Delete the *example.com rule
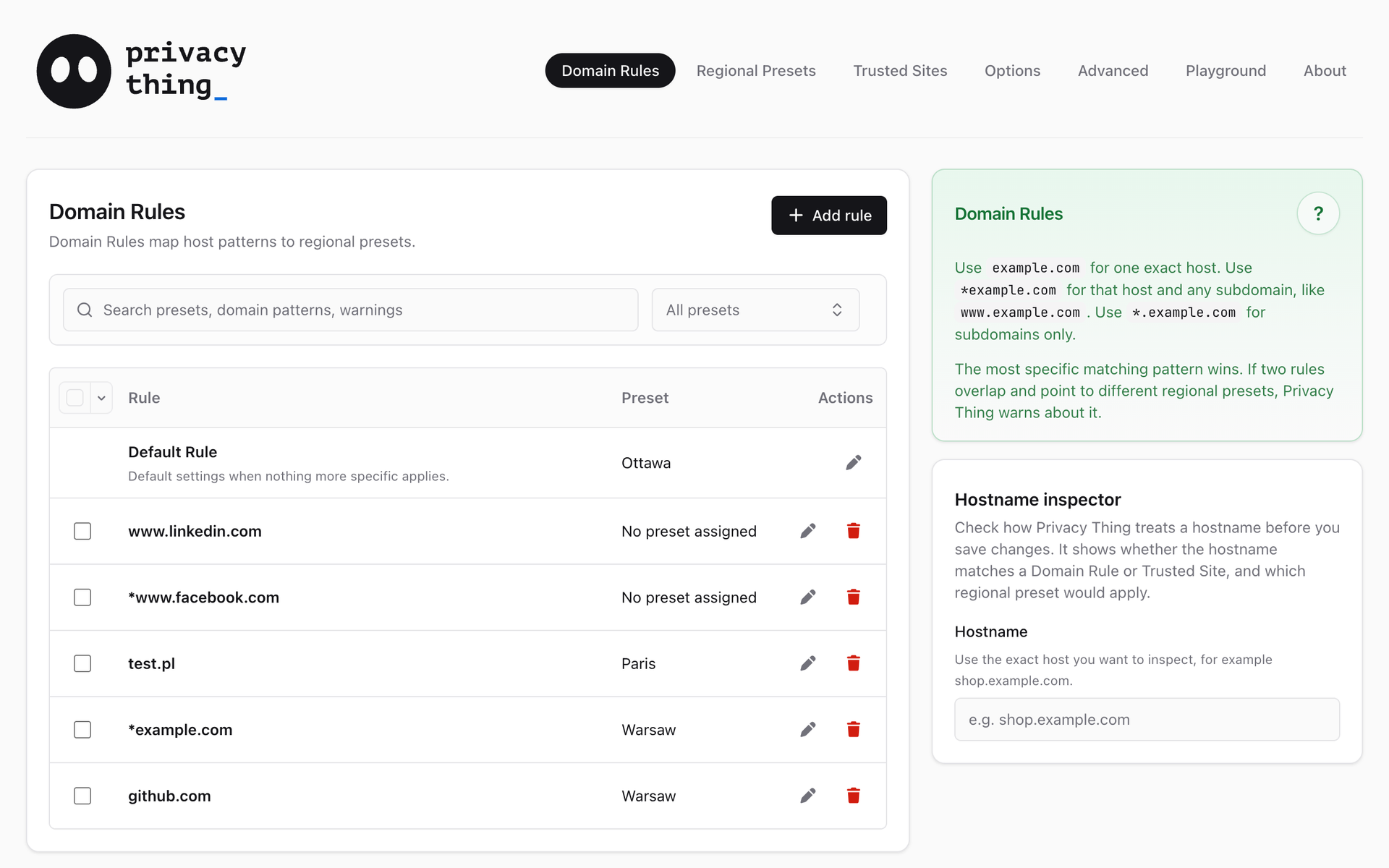This screenshot has width=1389, height=868. tap(854, 730)
